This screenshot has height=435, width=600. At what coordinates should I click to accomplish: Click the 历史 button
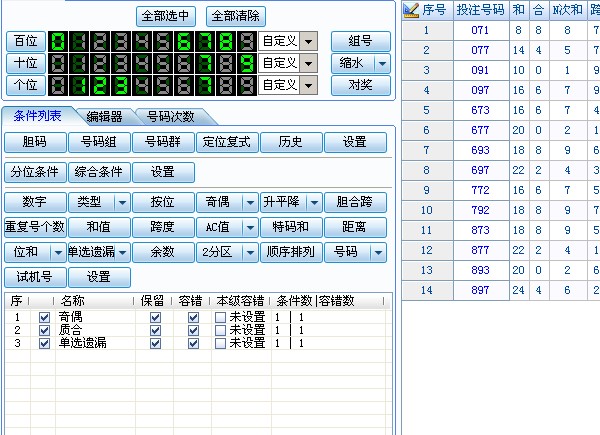[291, 142]
